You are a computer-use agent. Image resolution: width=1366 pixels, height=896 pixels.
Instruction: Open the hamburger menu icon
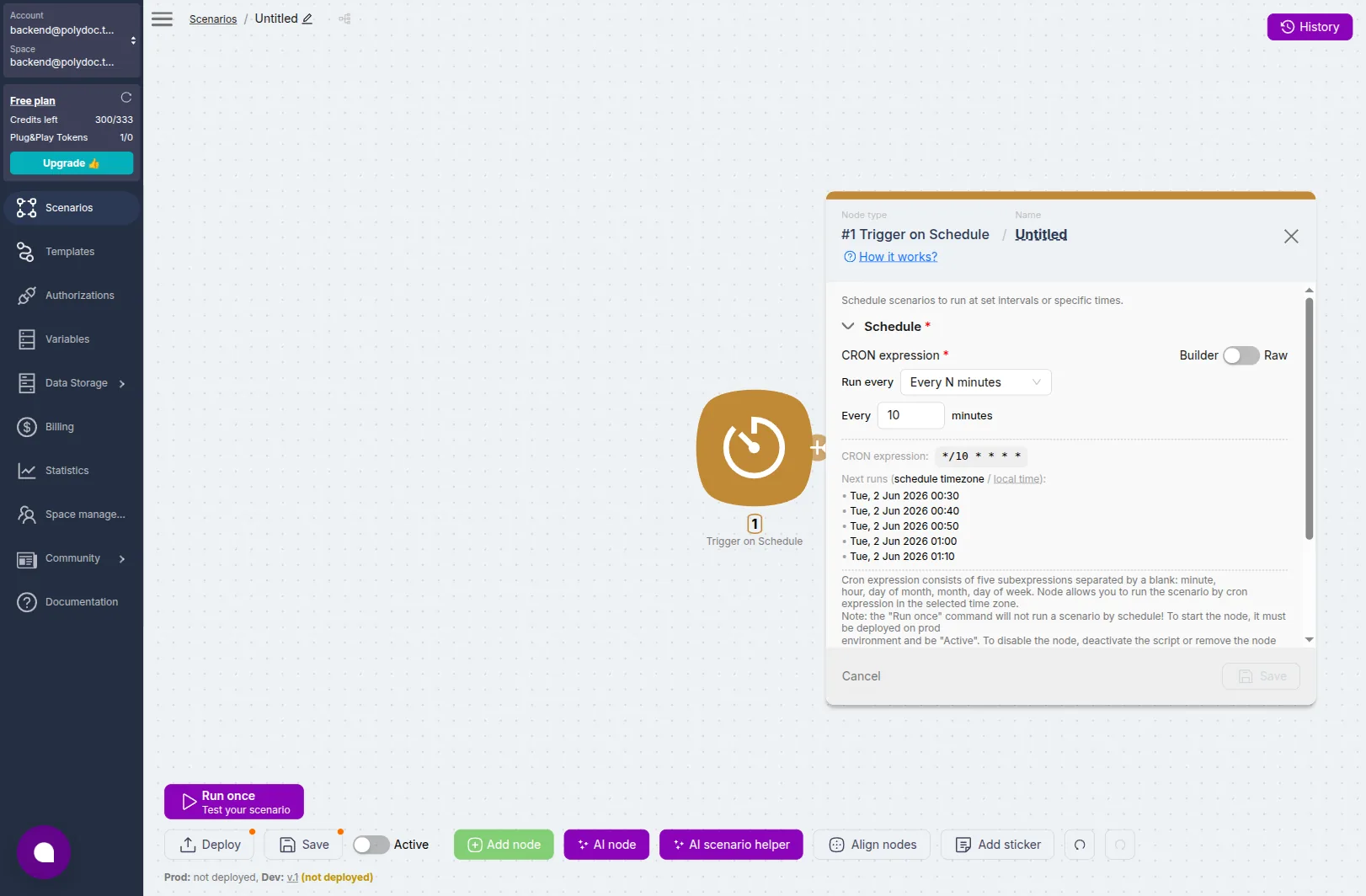click(162, 19)
